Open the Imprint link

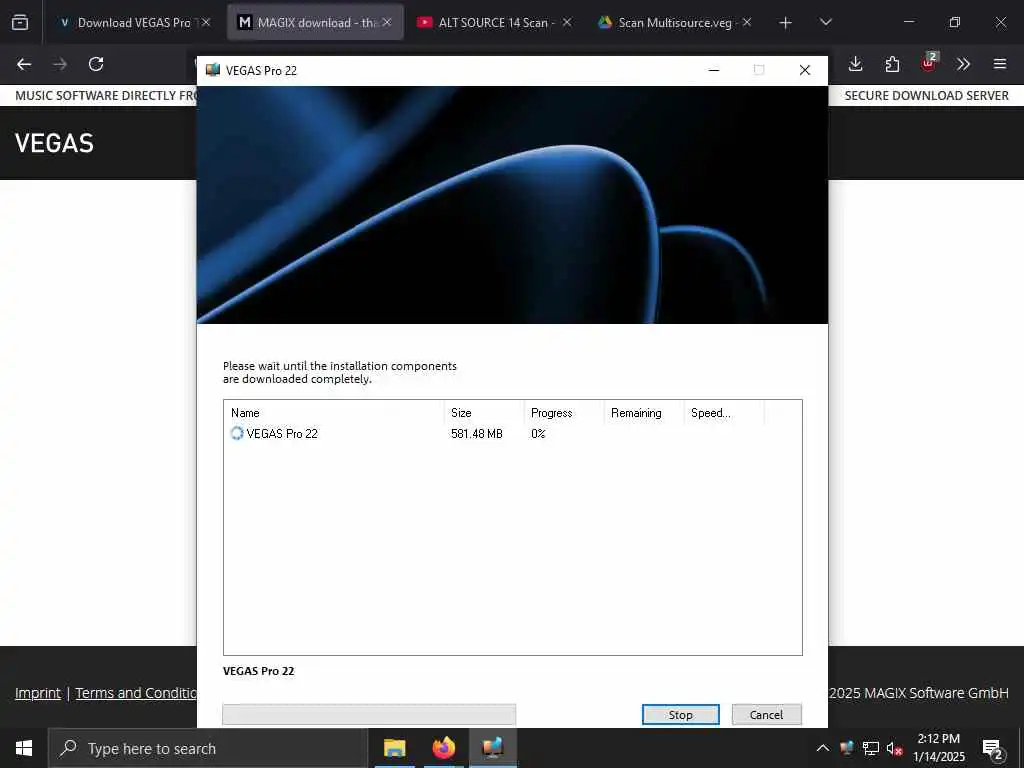pos(38,693)
